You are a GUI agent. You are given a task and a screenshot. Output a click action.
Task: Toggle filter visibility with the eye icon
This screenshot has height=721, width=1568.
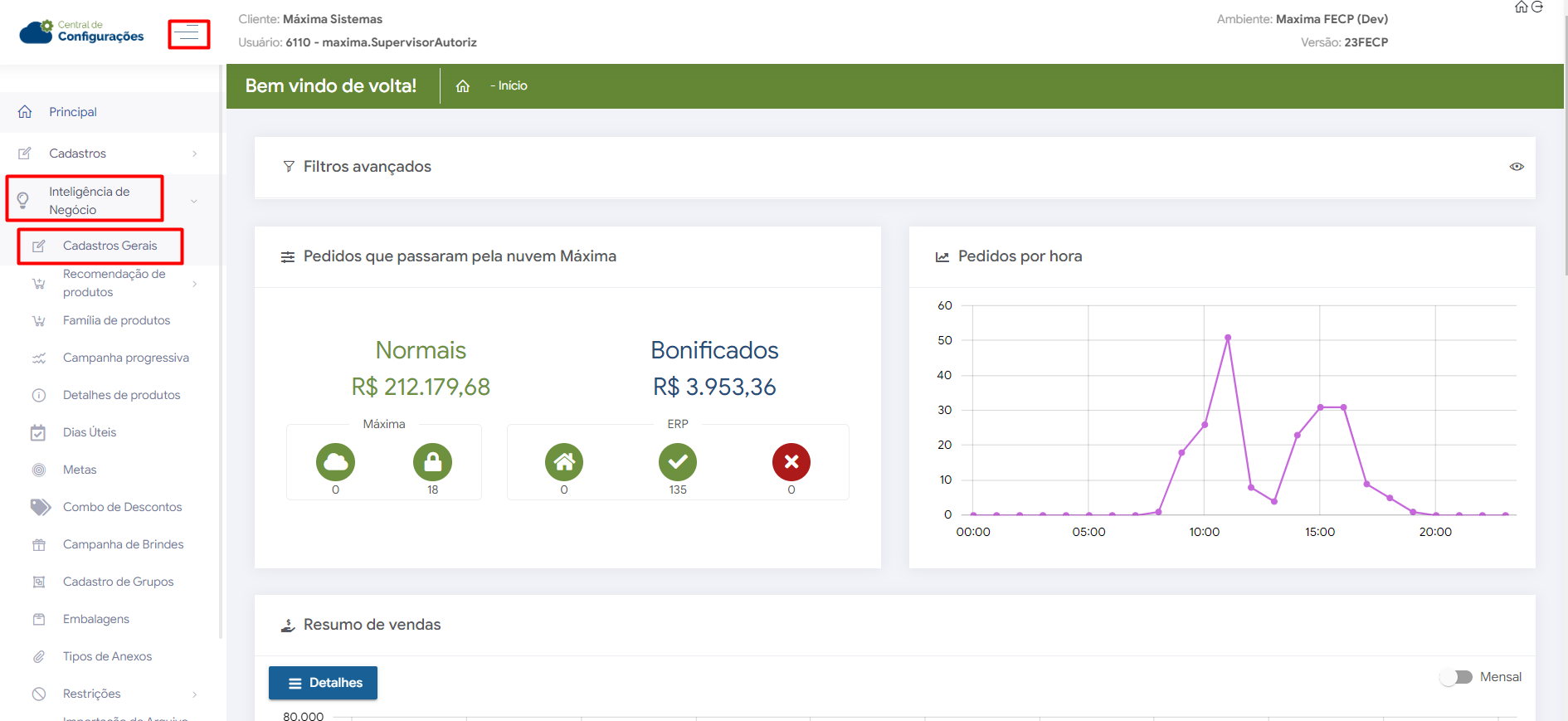tap(1517, 167)
